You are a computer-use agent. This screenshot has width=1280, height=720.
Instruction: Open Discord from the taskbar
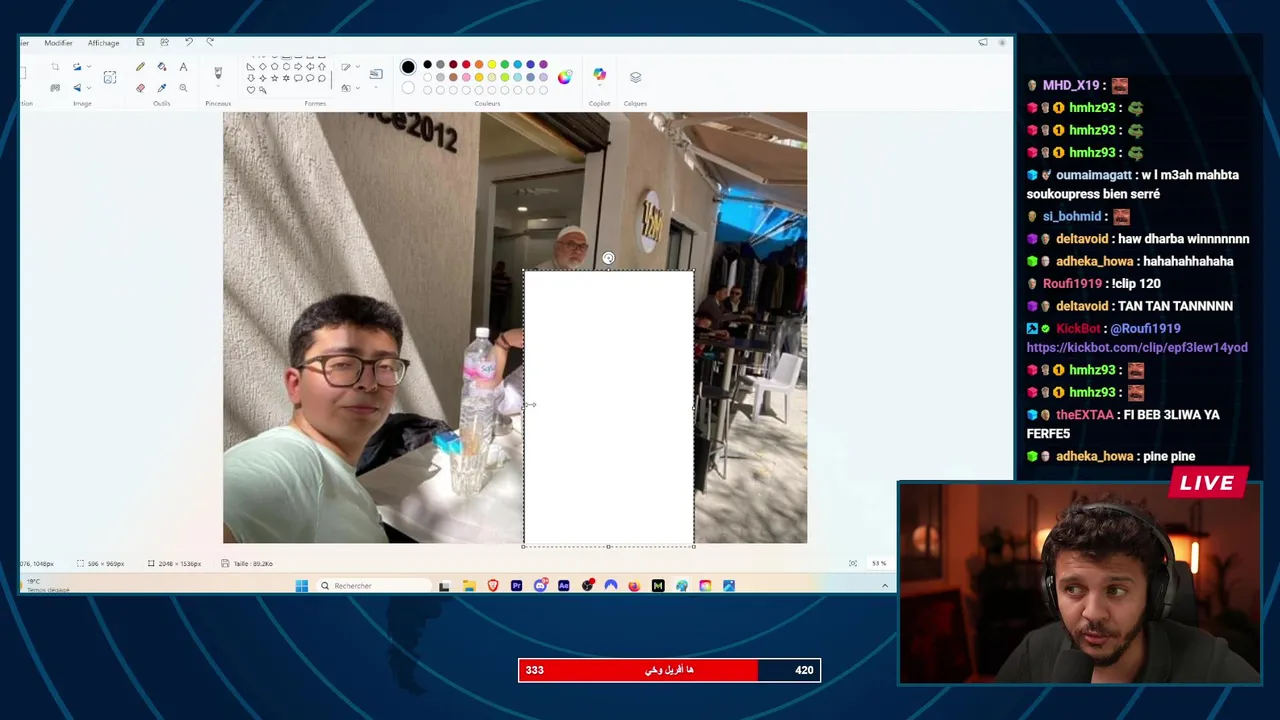pyautogui.click(x=540, y=586)
